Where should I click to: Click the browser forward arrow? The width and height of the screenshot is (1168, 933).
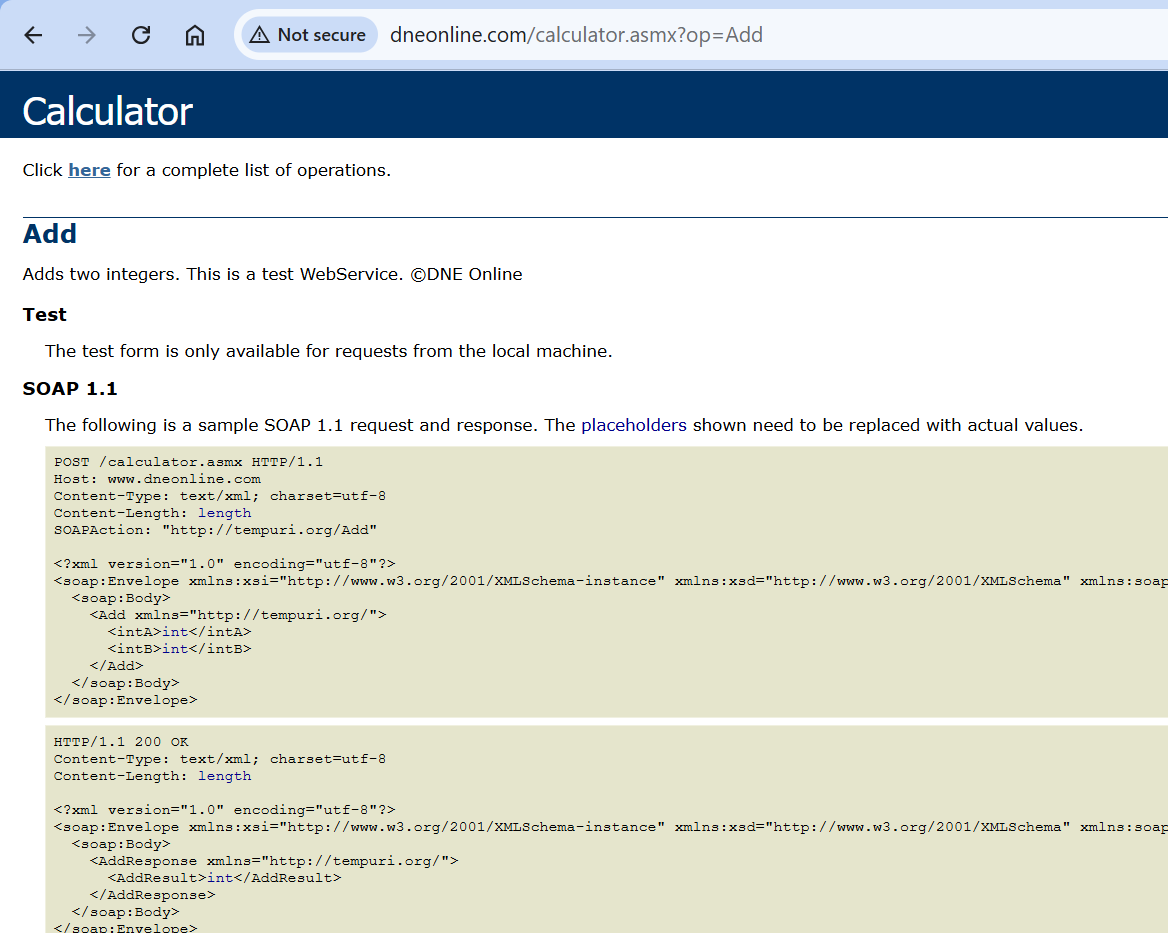(x=87, y=35)
